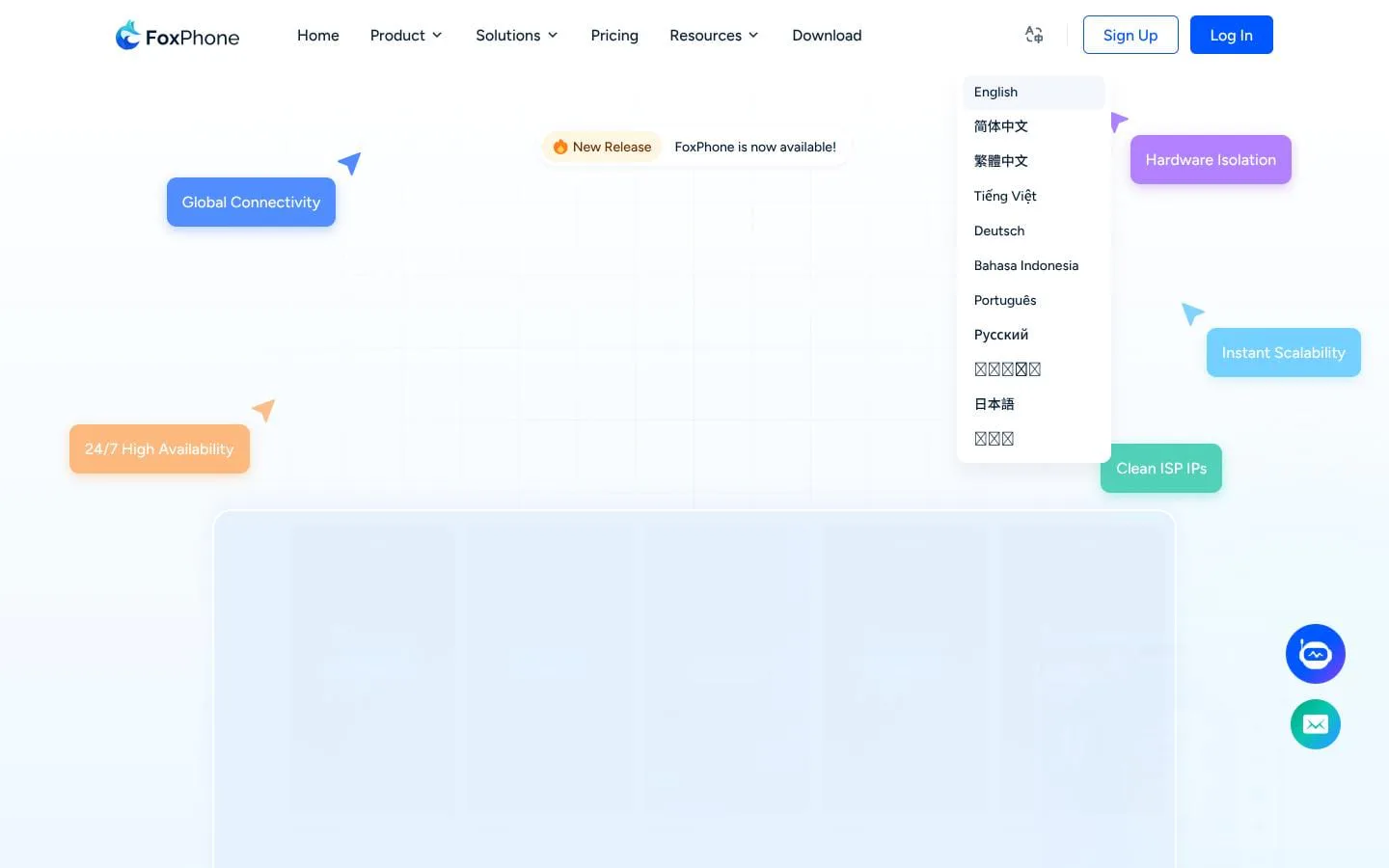Viewport: 1389px width, 868px height.
Task: Click the New Release badge
Action: [602, 147]
